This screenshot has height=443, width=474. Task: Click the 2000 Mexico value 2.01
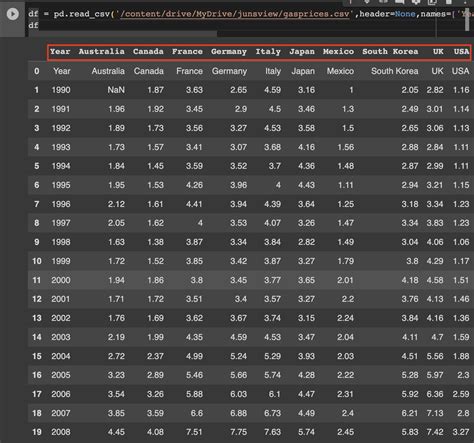345,280
